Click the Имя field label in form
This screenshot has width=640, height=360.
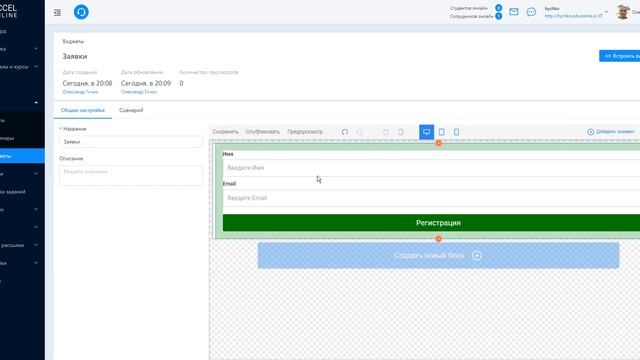point(228,154)
